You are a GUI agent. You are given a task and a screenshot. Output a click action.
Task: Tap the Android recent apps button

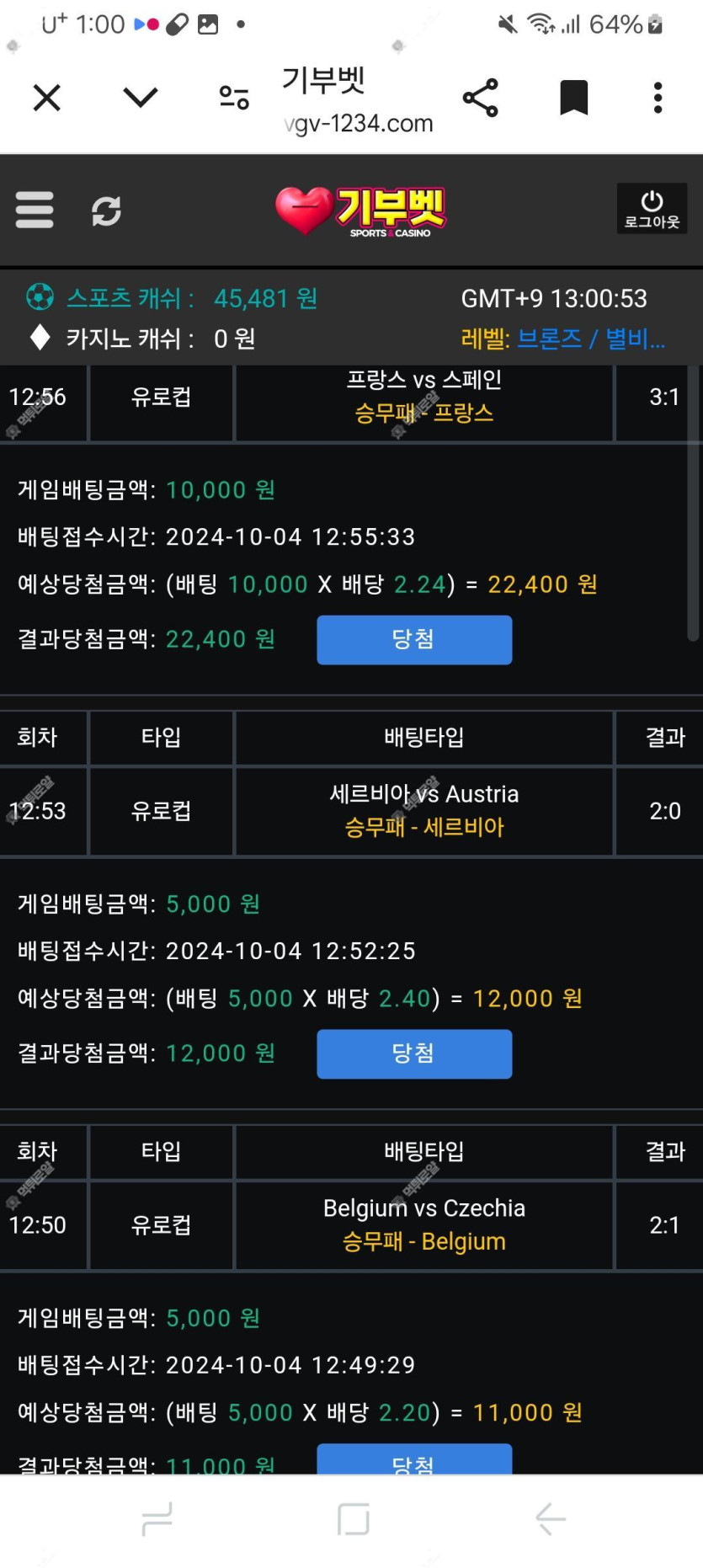click(x=157, y=1518)
